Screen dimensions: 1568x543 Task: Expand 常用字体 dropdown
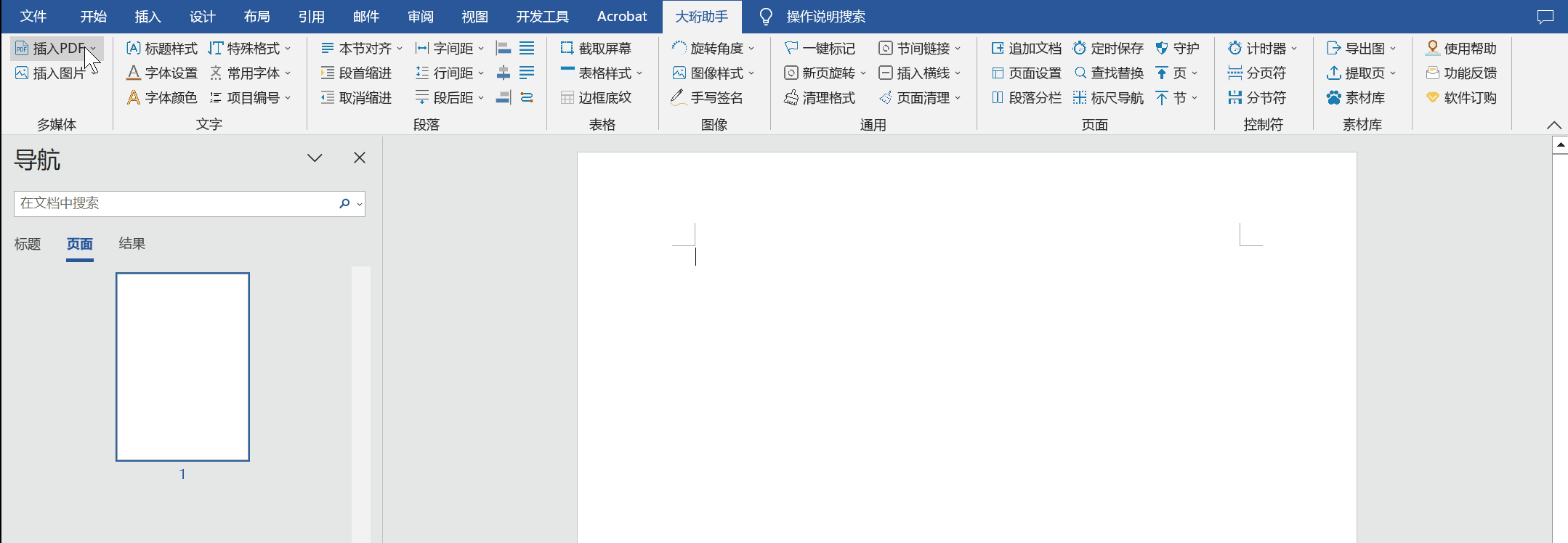click(288, 74)
